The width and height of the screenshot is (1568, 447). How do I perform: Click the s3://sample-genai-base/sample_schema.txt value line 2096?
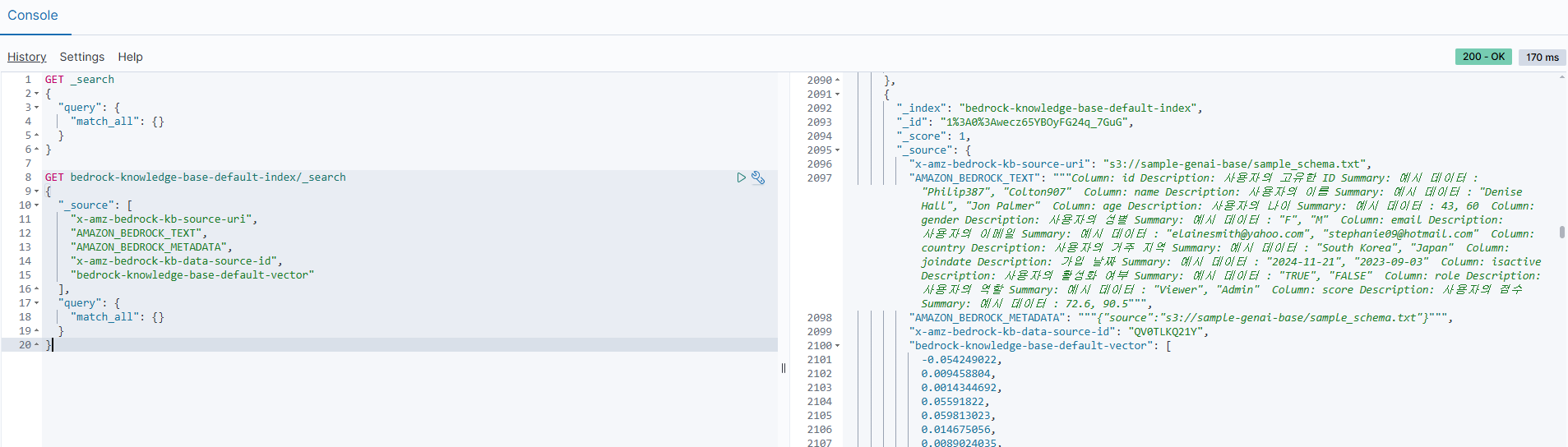(1233, 164)
